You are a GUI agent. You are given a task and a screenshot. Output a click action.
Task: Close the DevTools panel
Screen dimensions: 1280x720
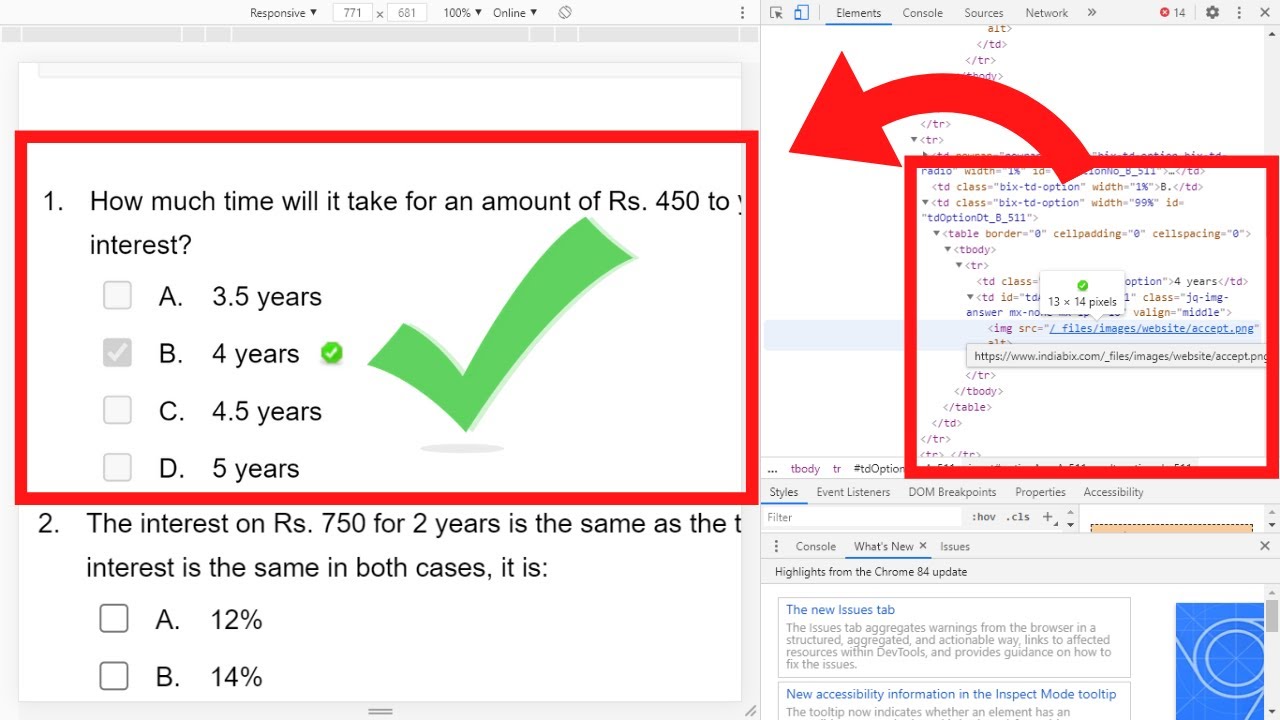point(1265,13)
